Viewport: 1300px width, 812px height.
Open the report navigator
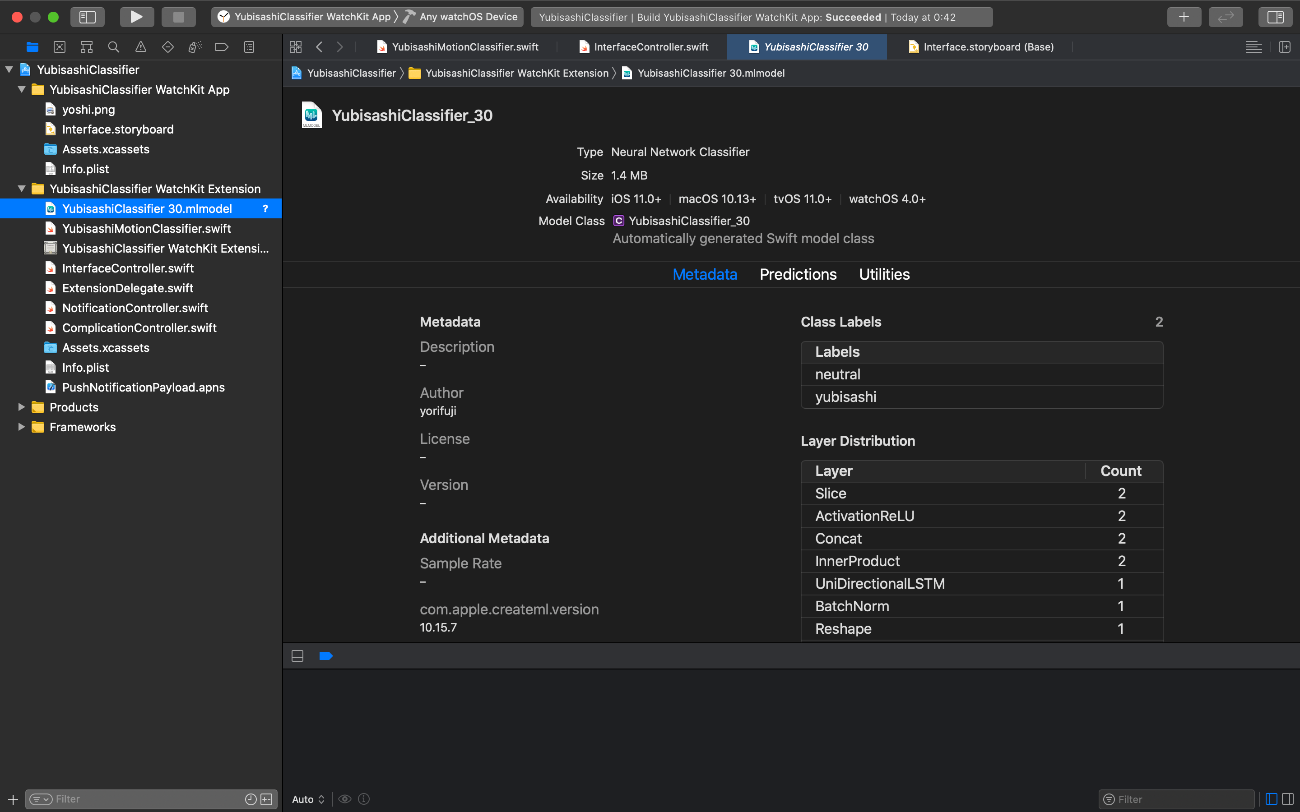[x=249, y=47]
